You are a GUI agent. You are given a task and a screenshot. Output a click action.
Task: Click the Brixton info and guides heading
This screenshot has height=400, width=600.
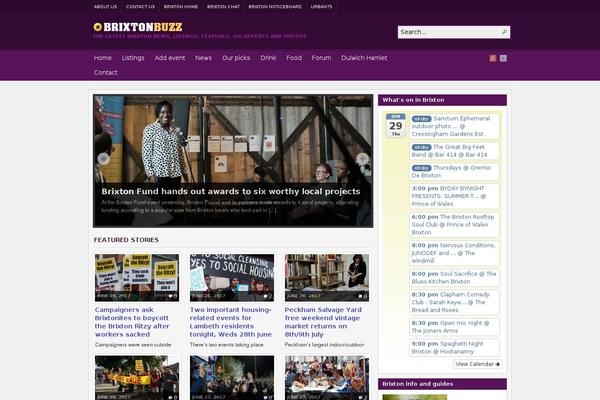click(x=417, y=384)
